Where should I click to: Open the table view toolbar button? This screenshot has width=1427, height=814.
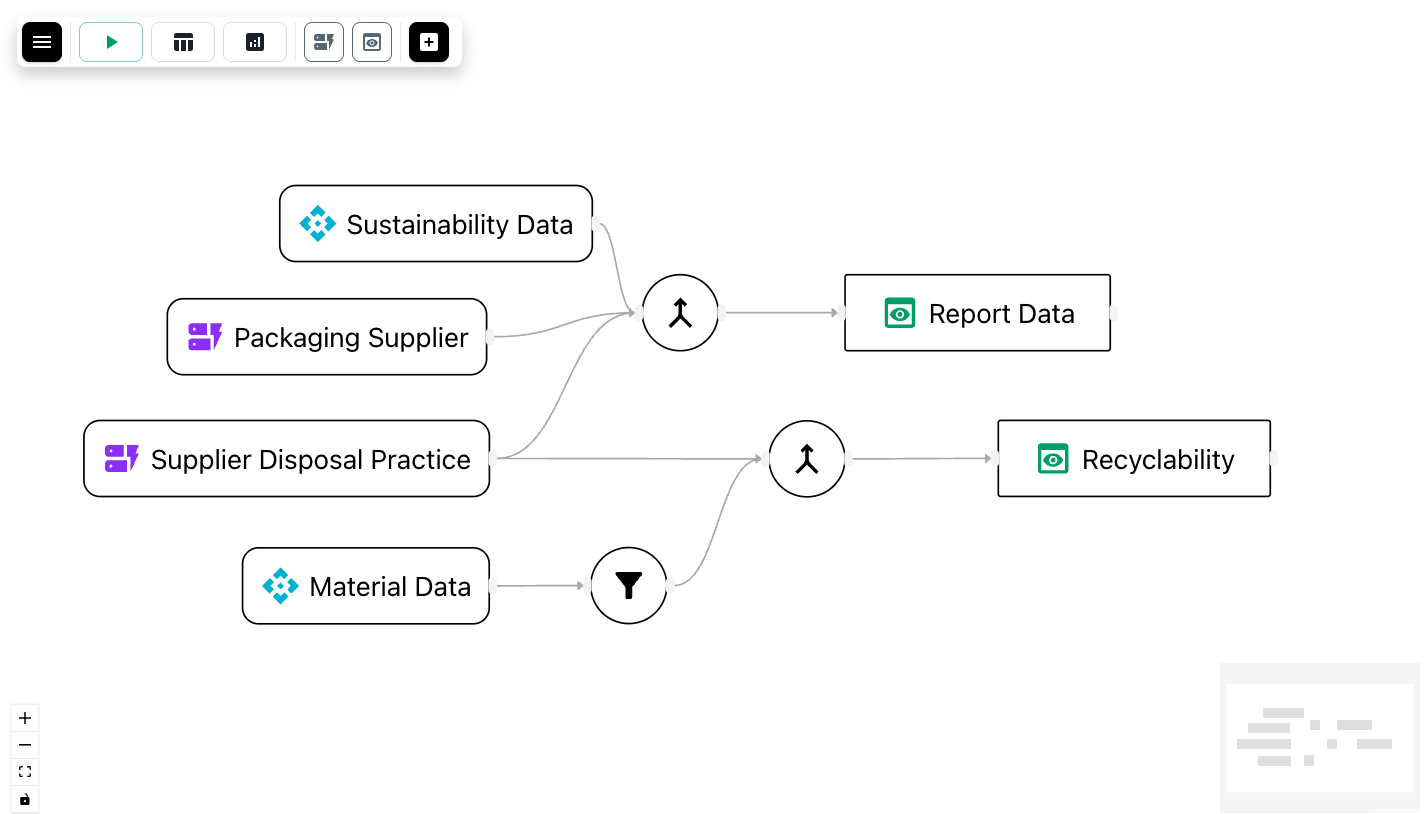pyautogui.click(x=183, y=42)
